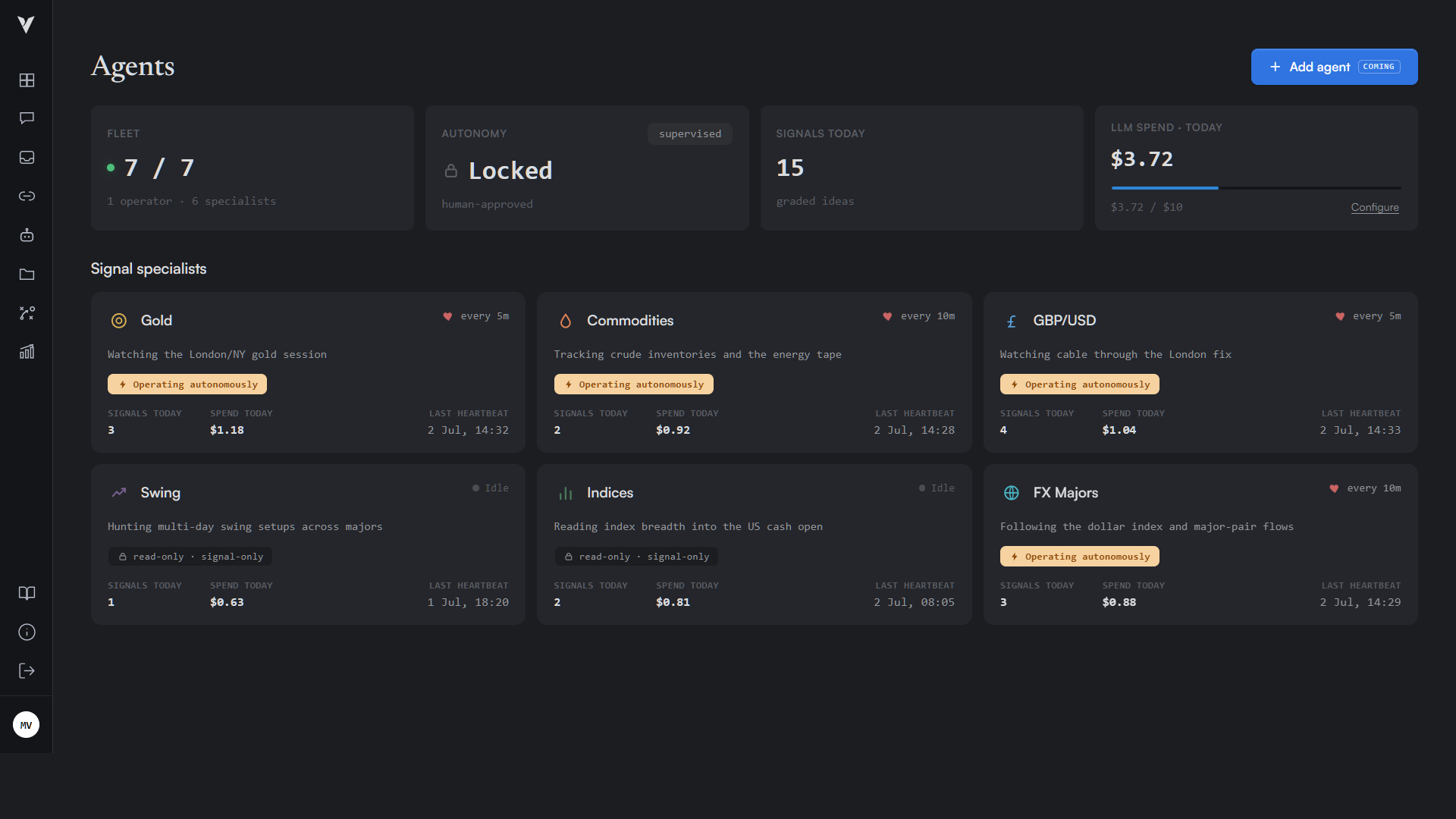1456x819 pixels.
Task: Click the COMING tag on Add agent
Action: tap(1379, 67)
